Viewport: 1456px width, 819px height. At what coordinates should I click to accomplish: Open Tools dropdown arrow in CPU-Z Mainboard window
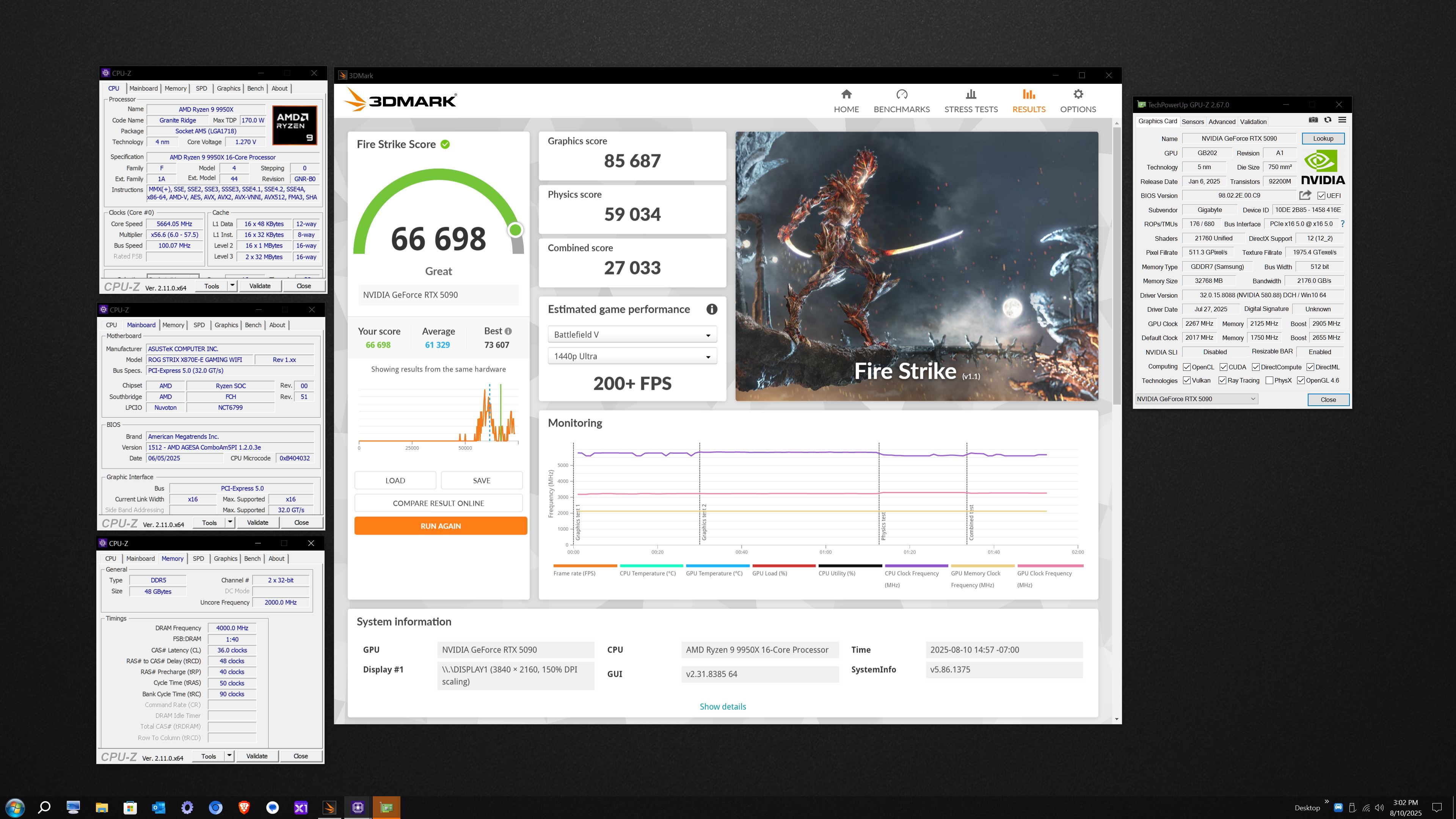point(229,522)
